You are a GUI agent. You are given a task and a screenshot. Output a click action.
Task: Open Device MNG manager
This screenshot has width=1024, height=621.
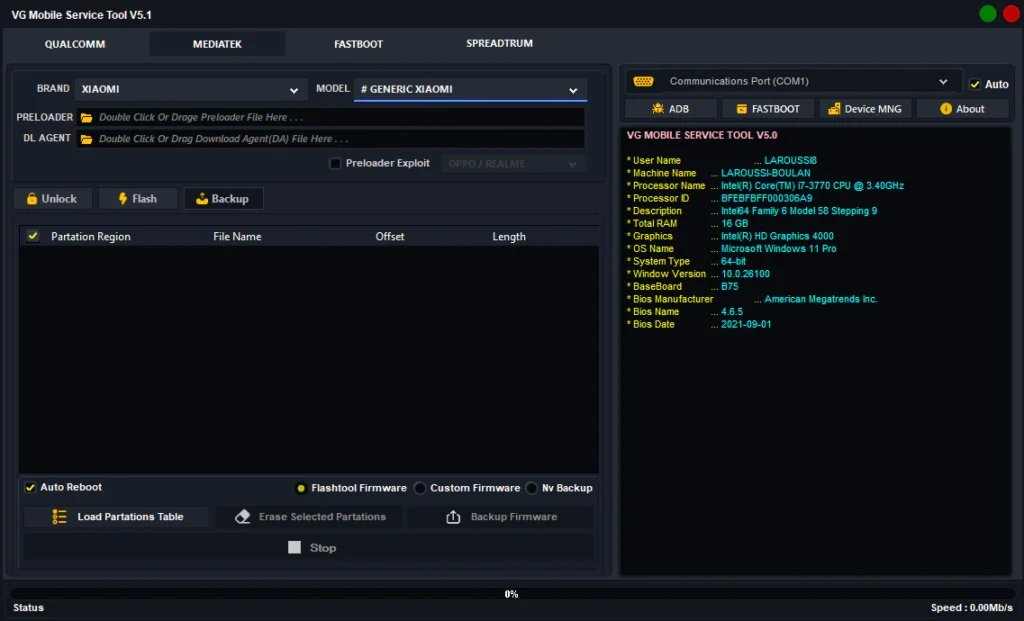click(x=865, y=109)
